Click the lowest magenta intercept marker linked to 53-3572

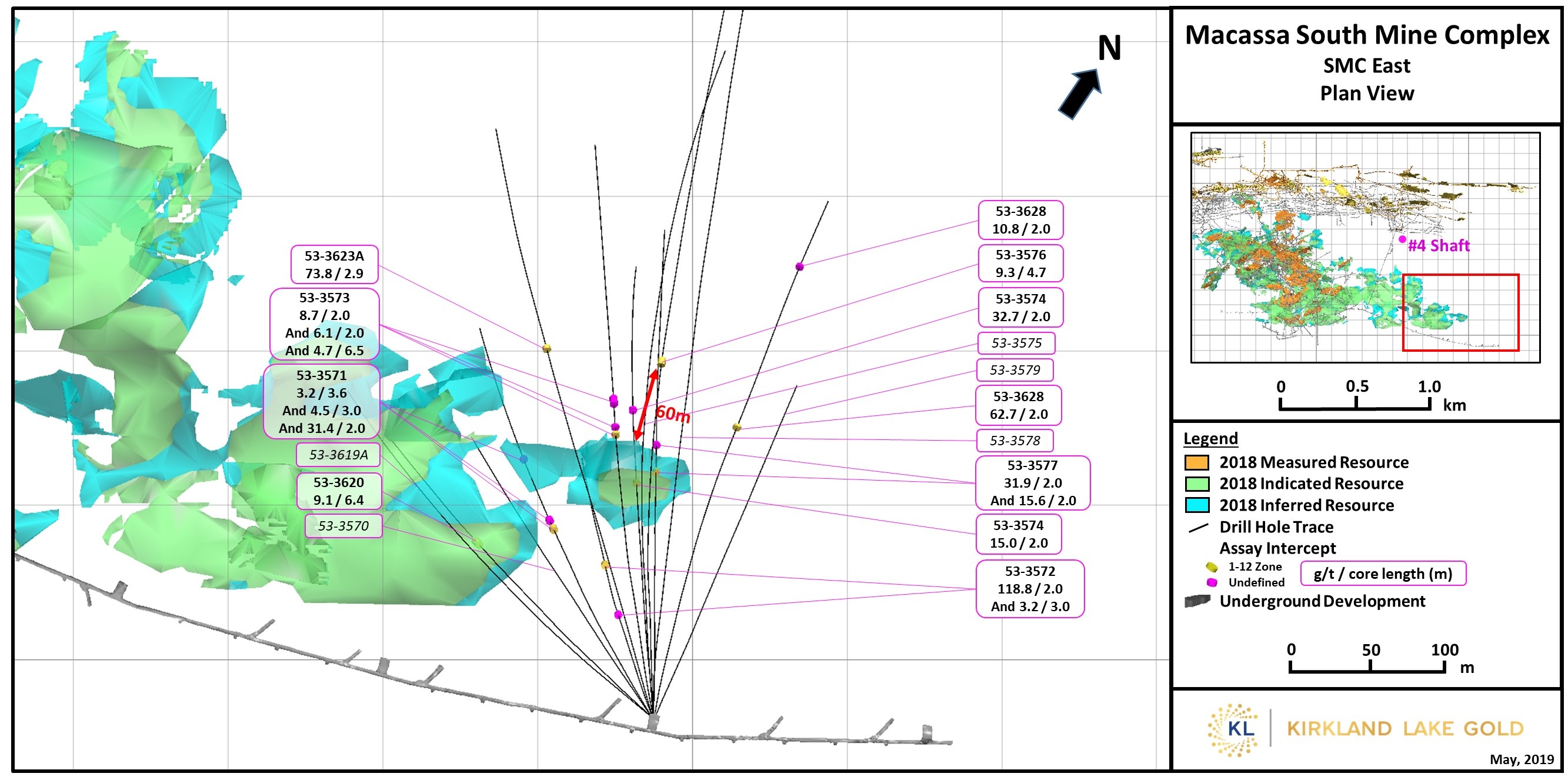(x=618, y=615)
